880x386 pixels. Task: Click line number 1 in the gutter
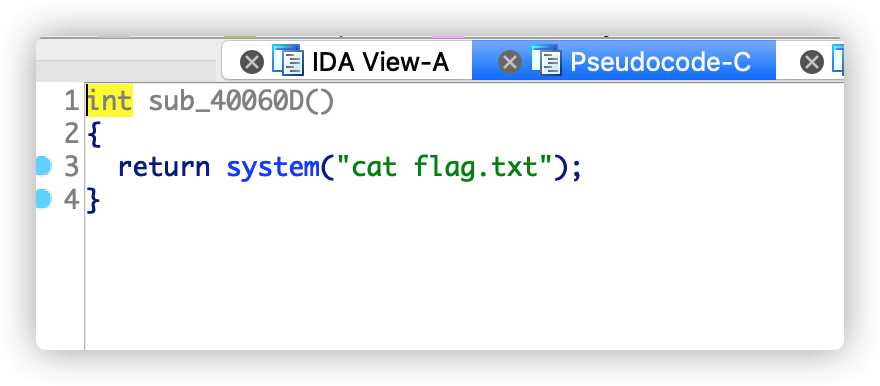pyautogui.click(x=71, y=102)
